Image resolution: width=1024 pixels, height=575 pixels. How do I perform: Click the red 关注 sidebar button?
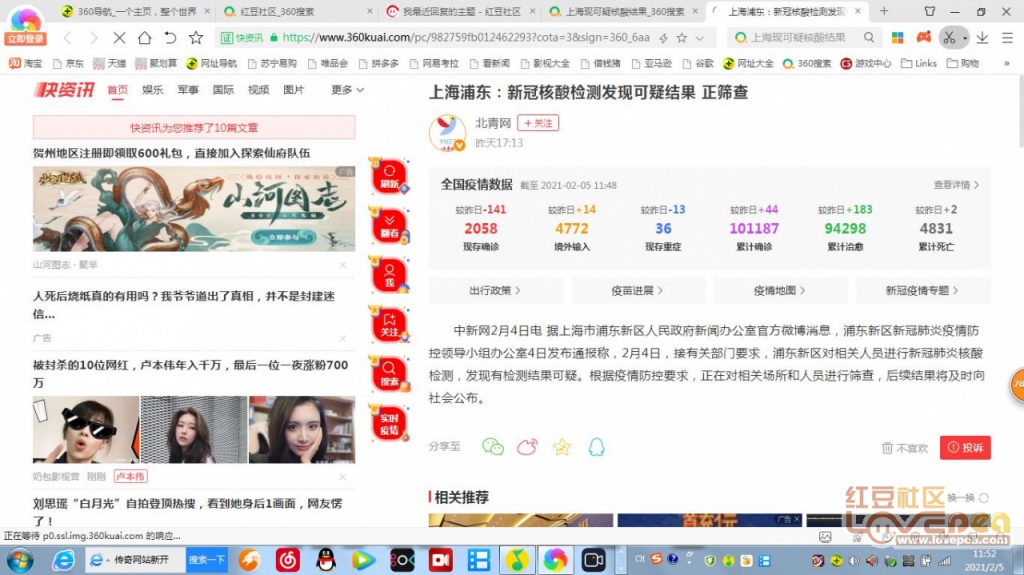pyautogui.click(x=389, y=325)
